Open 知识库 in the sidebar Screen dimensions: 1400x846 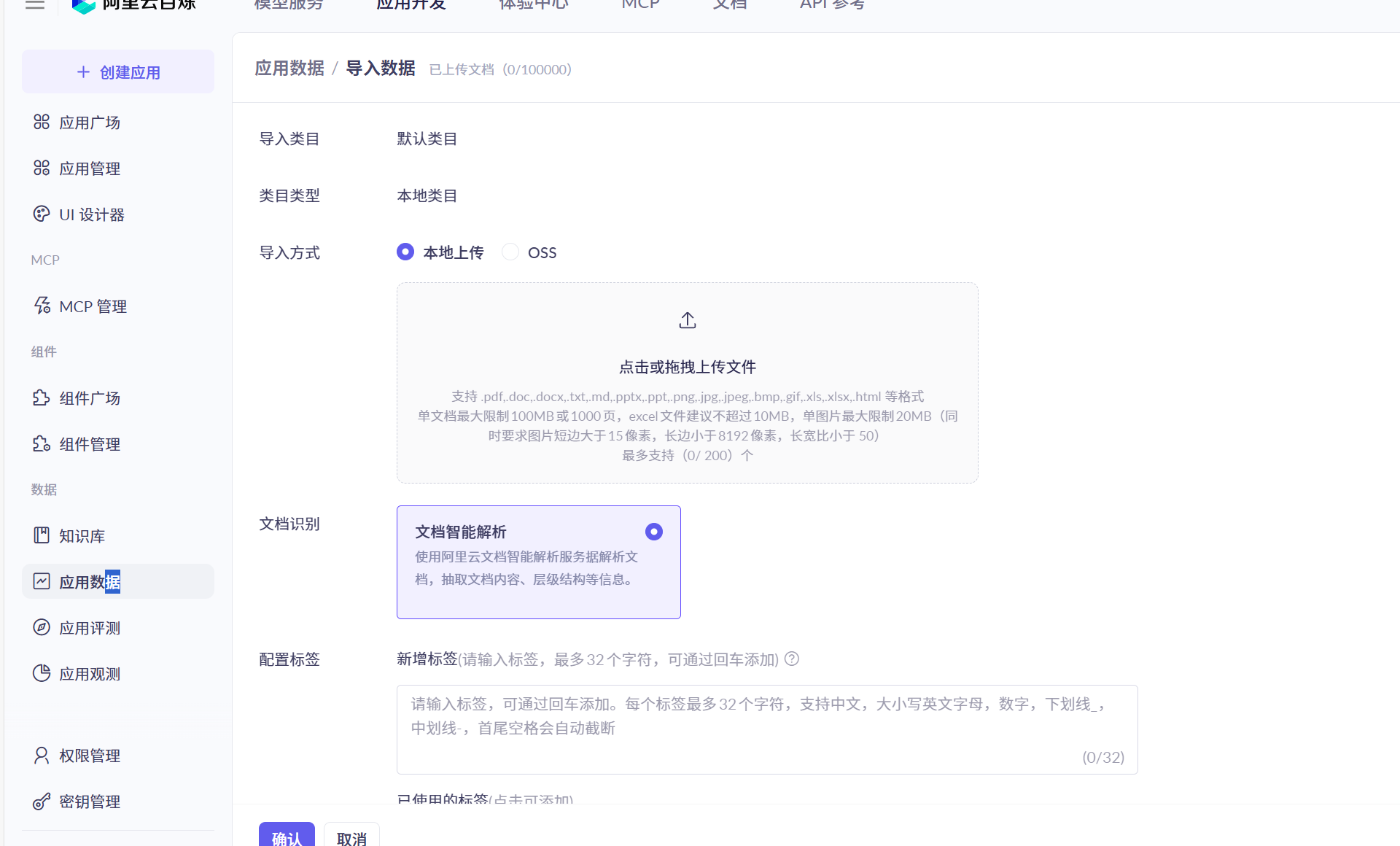pyautogui.click(x=82, y=536)
